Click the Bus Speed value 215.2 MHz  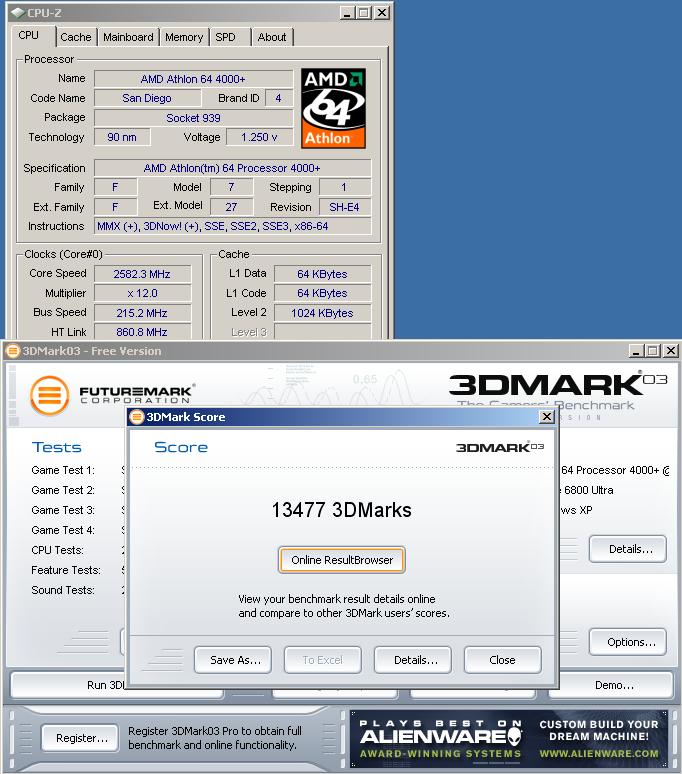tap(142, 313)
